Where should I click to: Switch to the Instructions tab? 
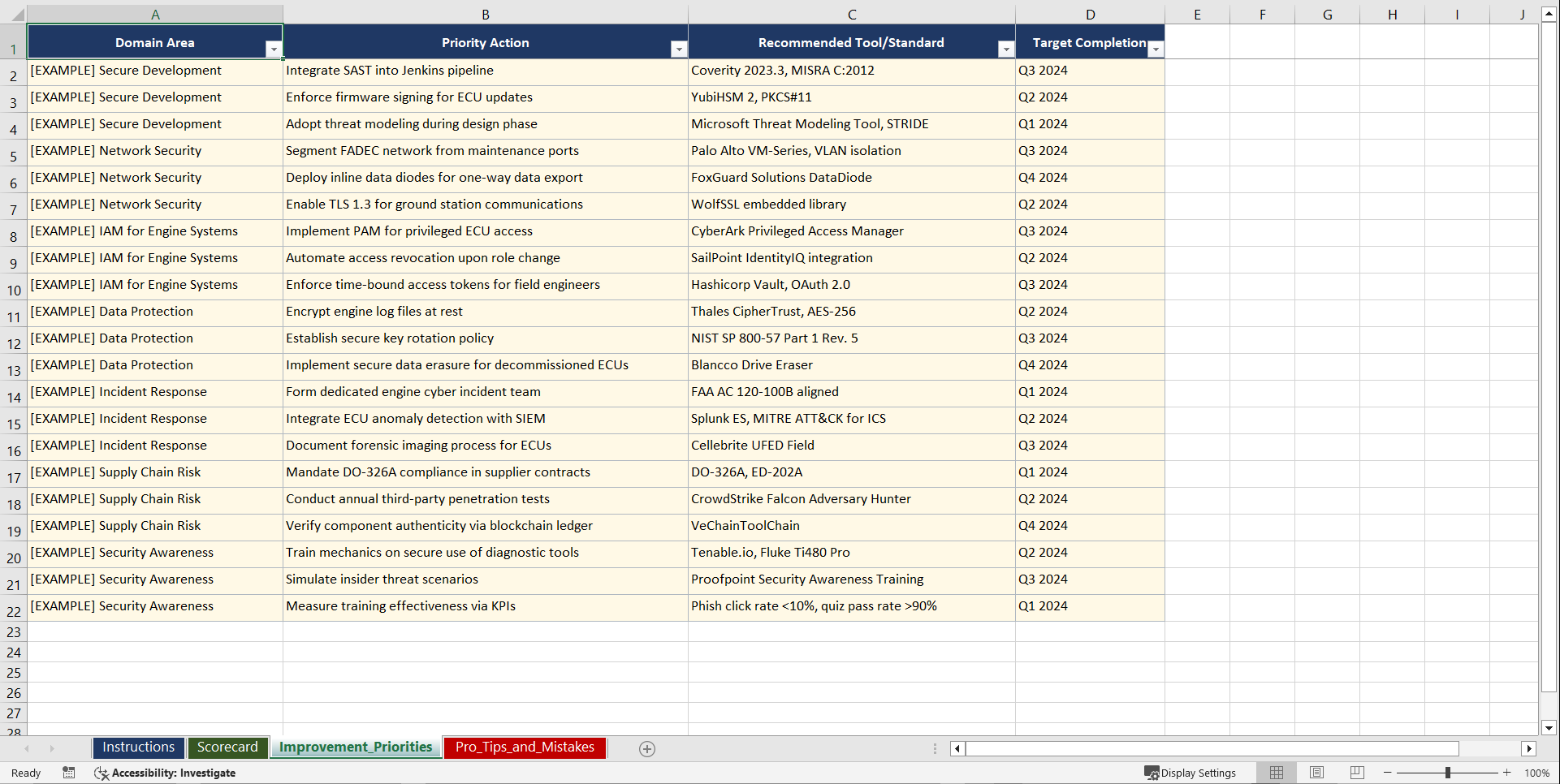138,747
